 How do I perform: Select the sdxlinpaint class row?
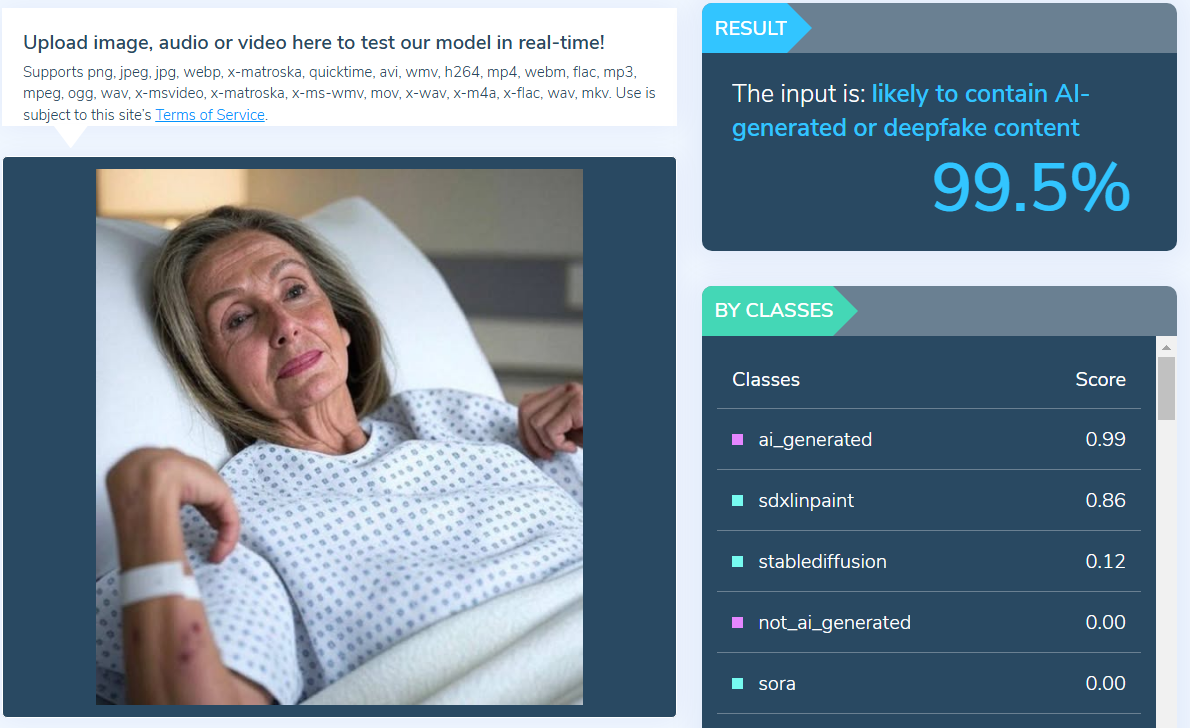(x=929, y=500)
